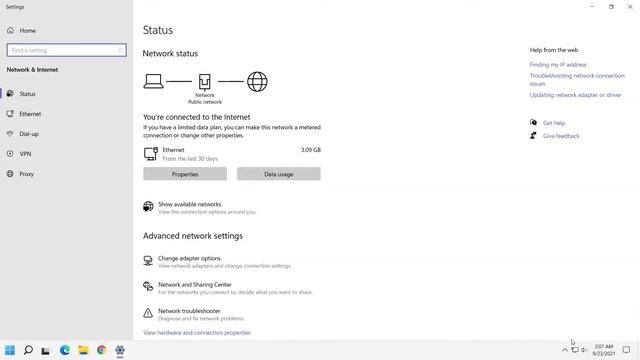640x360 pixels.
Task: Expand hidden system tray icons chevron
Action: 565,350
